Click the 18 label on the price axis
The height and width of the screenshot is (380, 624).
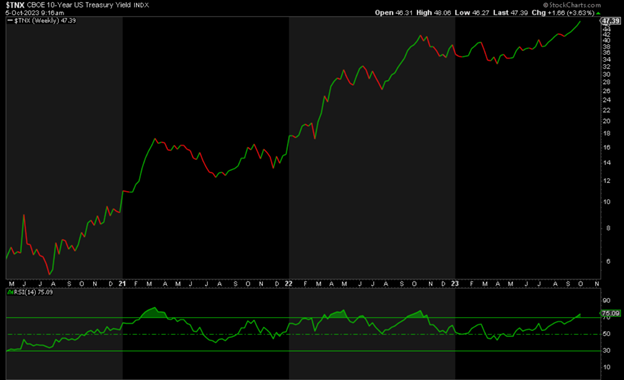pyautogui.click(x=606, y=134)
